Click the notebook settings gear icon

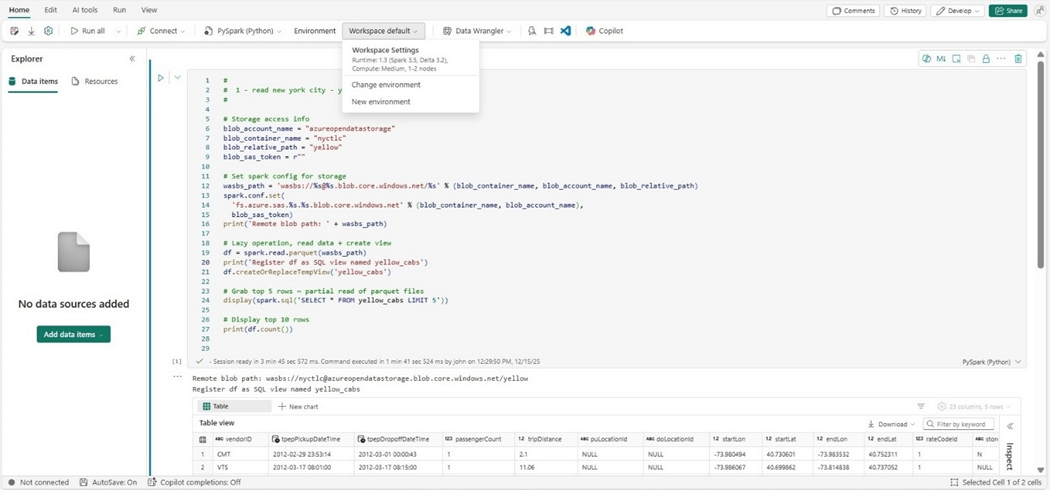(x=48, y=31)
